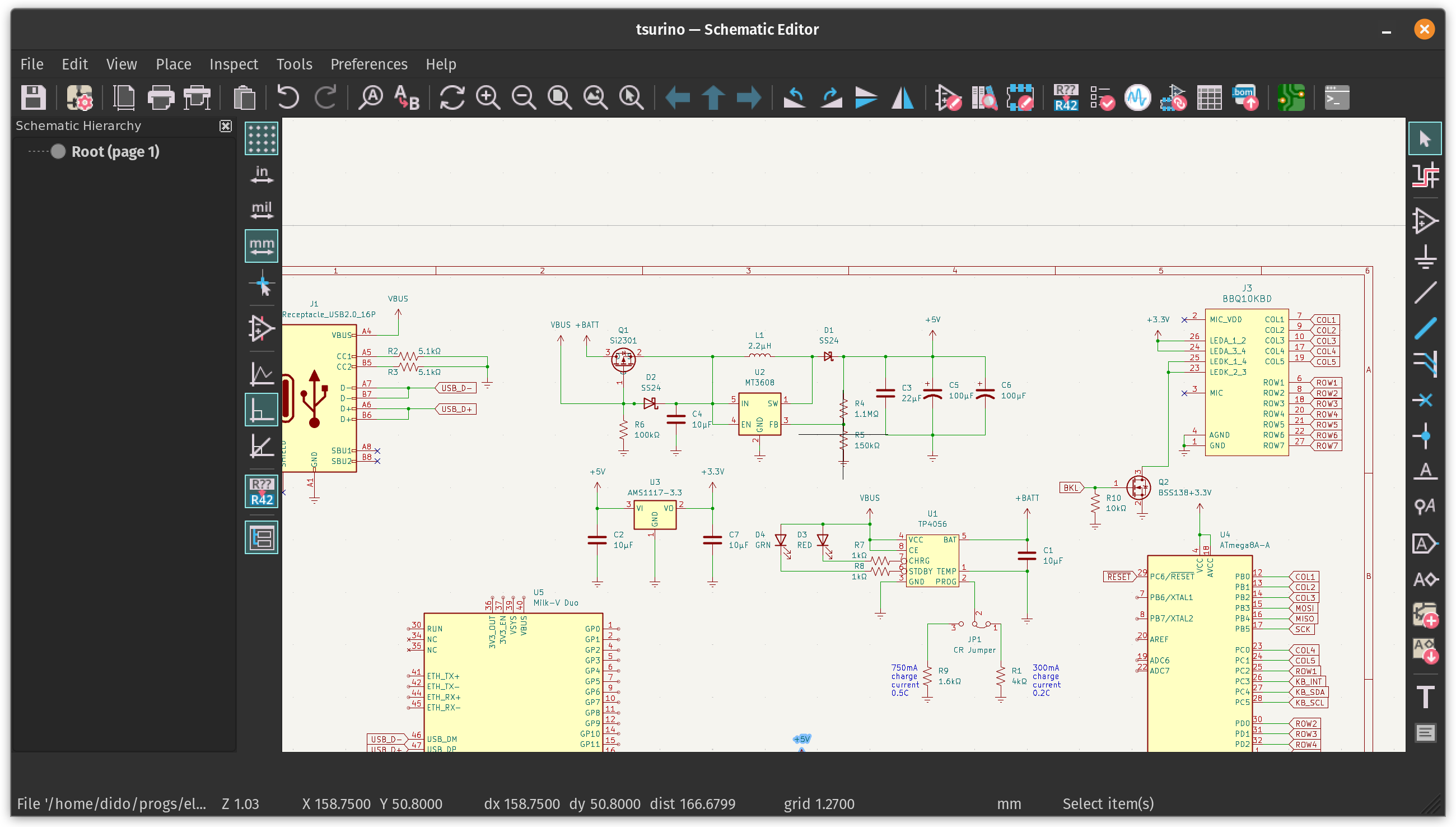Select the Add Wire tool
Screen dimensions: 1456x827
pos(1425,293)
